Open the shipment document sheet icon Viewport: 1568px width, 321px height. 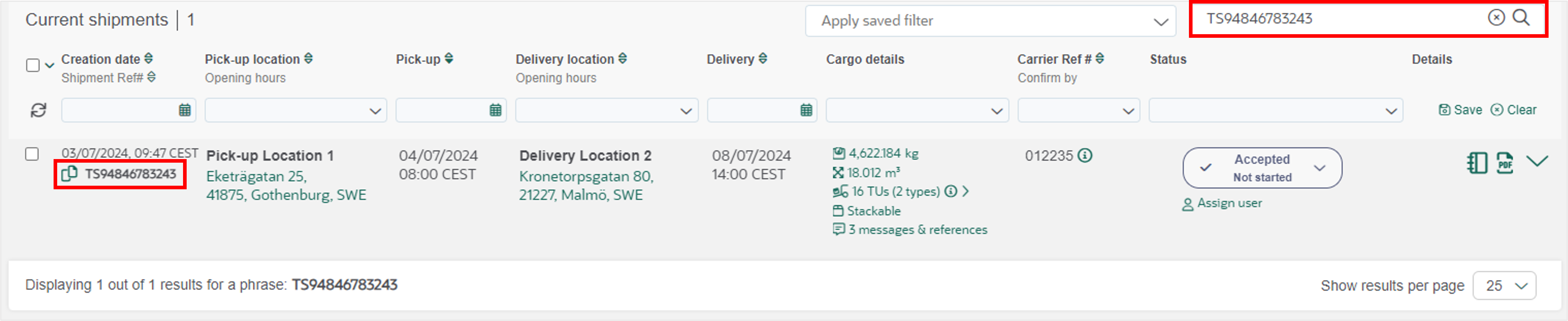1477,163
